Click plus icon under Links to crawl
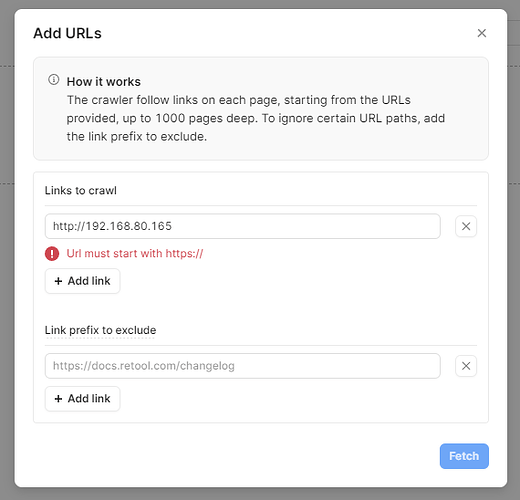Viewport: 520px width, 500px height. point(58,281)
